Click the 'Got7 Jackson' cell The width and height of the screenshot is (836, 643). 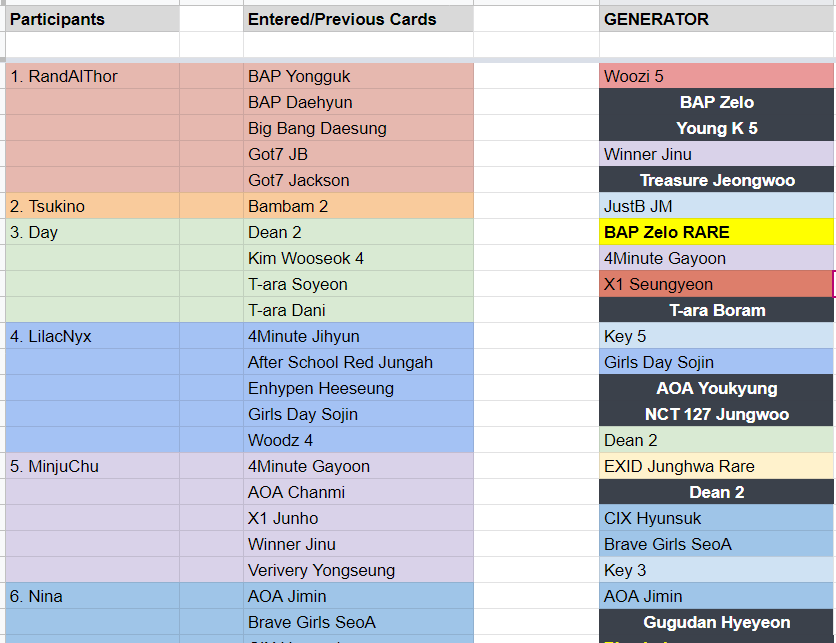[x=358, y=180]
